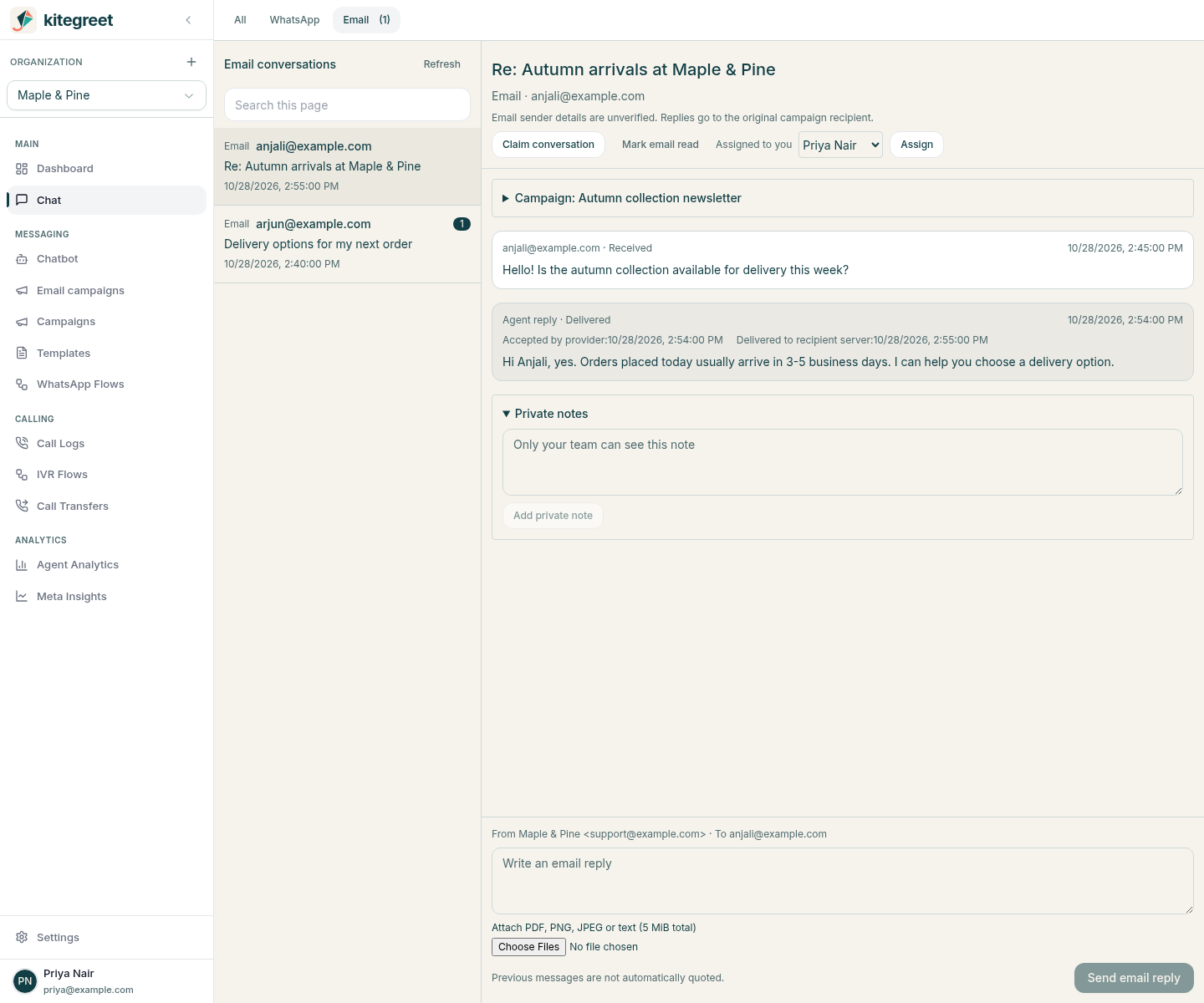This screenshot has width=1204, height=1003.
Task: Click Choose Files to attach a file
Action: (529, 947)
